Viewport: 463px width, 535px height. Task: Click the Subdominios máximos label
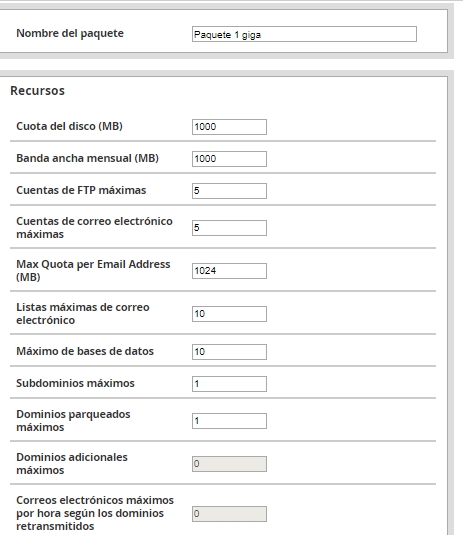(75, 383)
